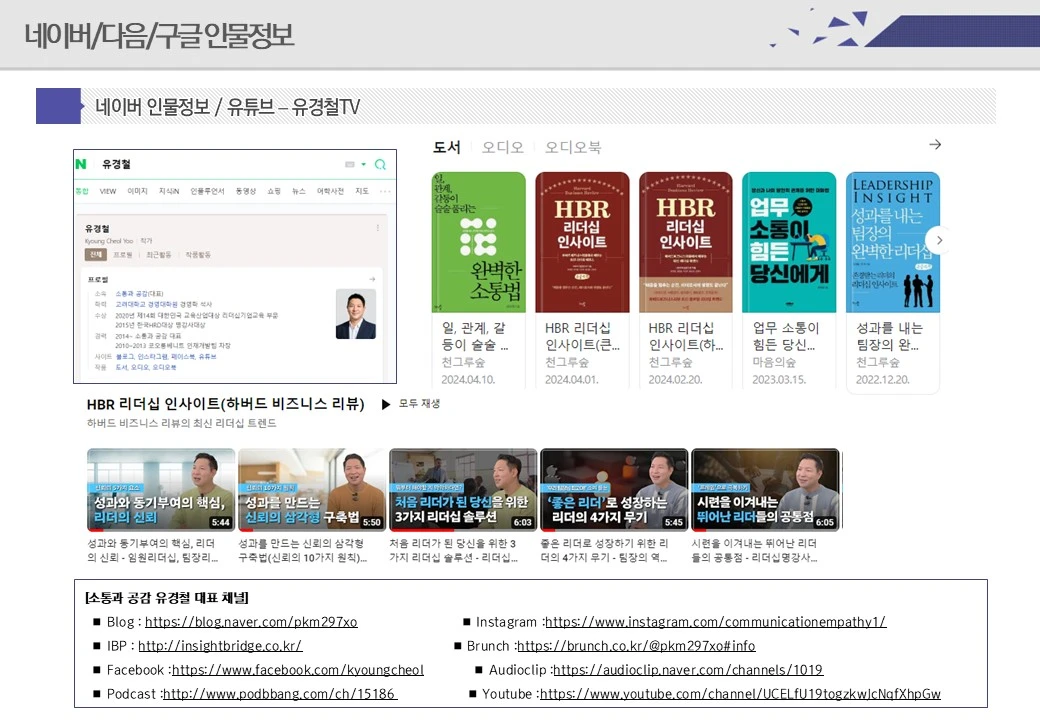Open the insightbridge.co.kr IBP link
The image size is (1040, 720).
click(x=220, y=646)
